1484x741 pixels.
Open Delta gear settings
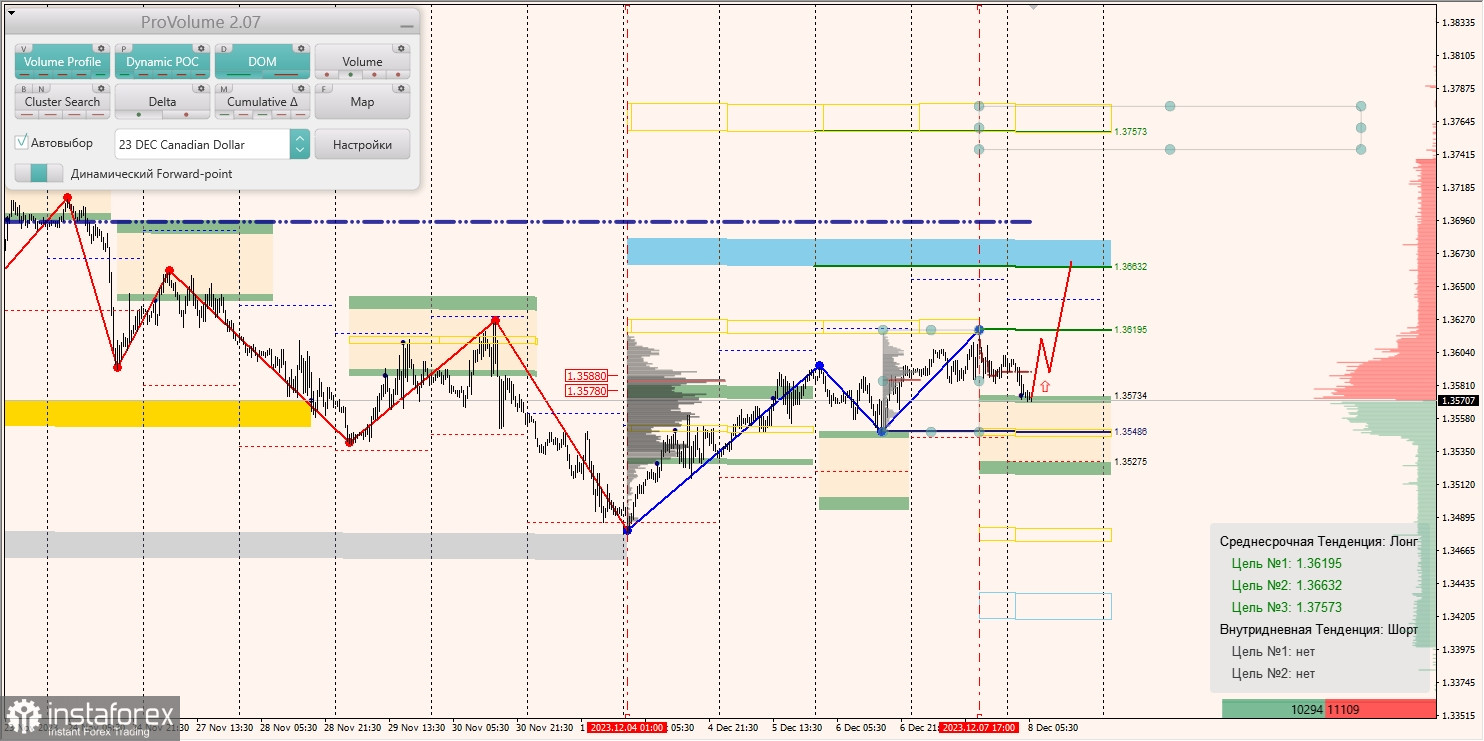(x=200, y=88)
